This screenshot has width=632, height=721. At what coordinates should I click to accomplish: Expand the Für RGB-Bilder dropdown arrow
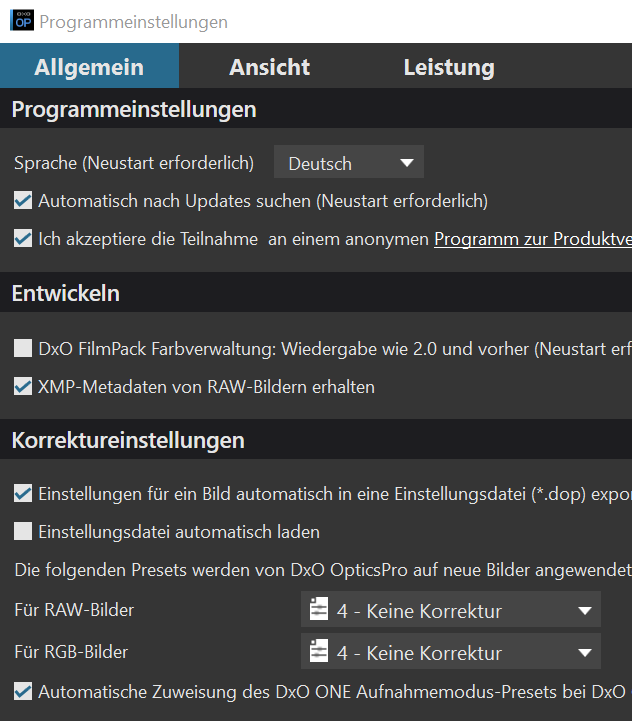pos(584,654)
